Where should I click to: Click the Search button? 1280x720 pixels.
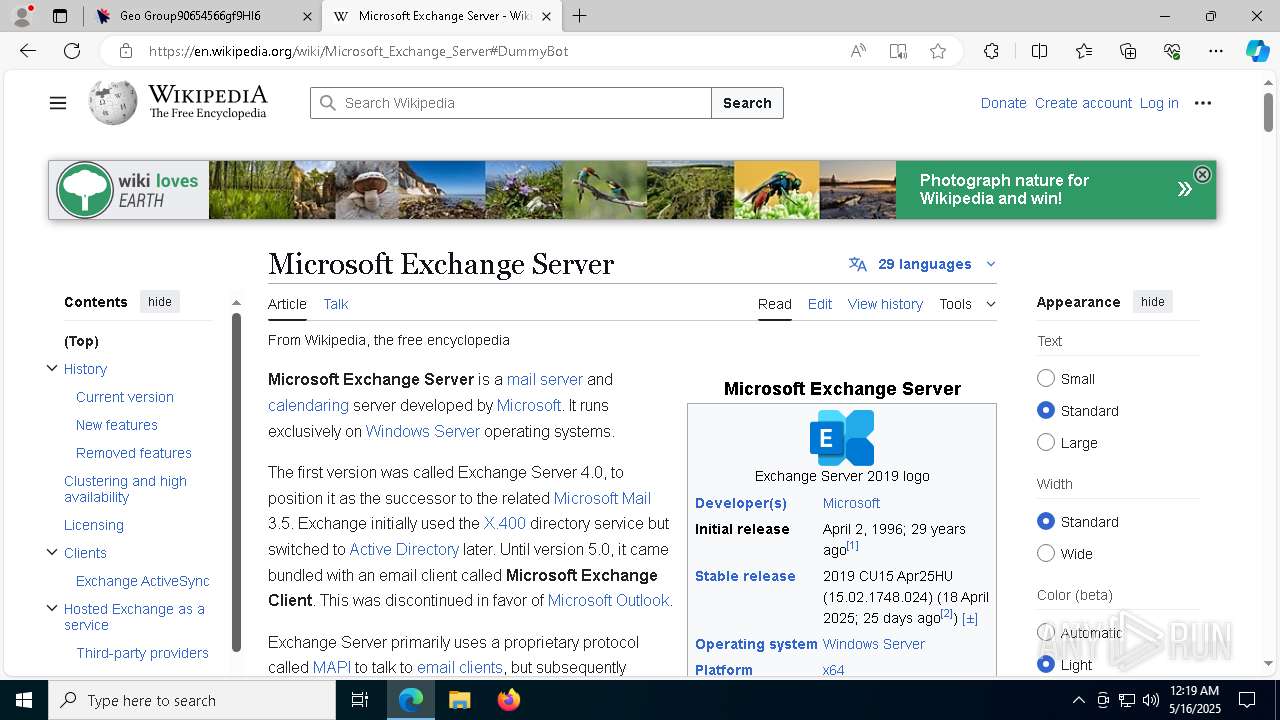point(747,103)
